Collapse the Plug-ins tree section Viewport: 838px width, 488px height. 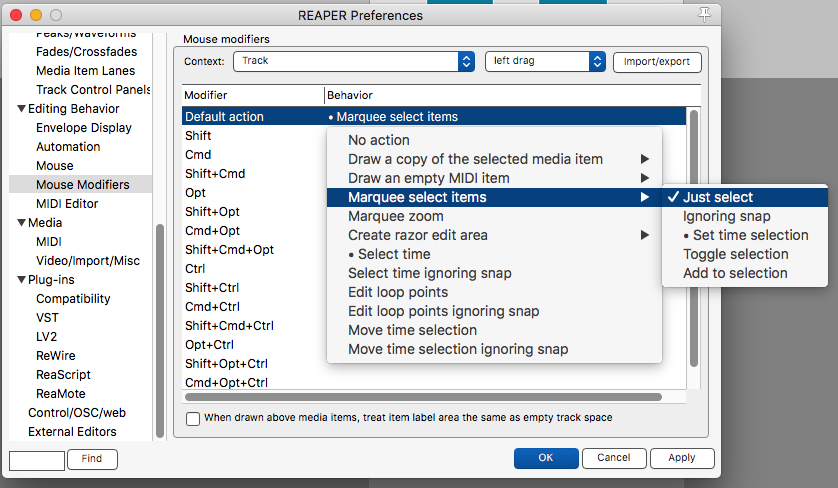click(x=21, y=280)
